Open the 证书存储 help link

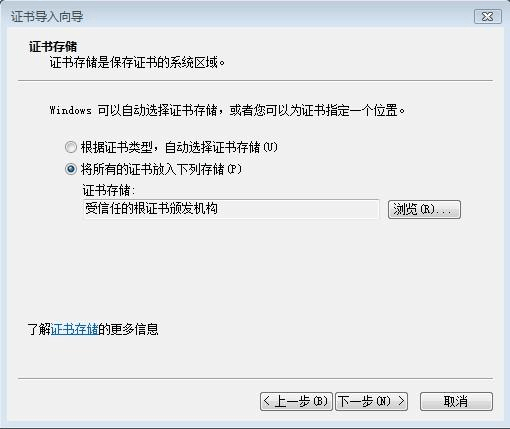74,329
